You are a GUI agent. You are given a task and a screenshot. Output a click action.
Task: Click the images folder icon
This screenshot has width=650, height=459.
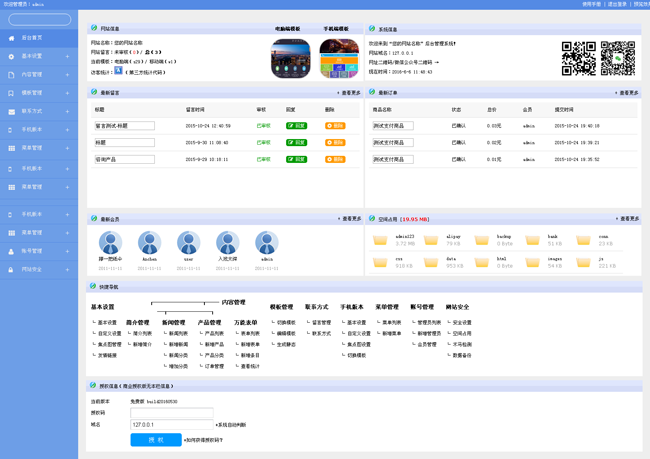pyautogui.click(x=533, y=261)
